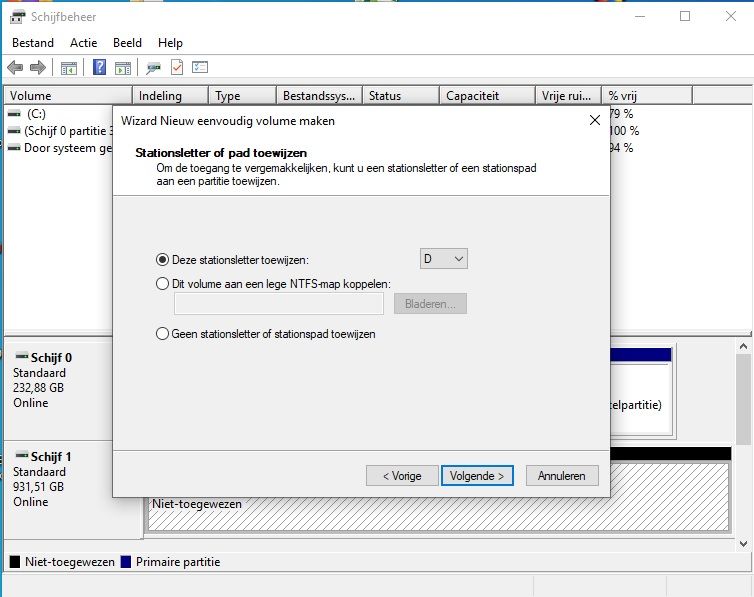Sort by the Capaciteit column header

[x=487, y=96]
